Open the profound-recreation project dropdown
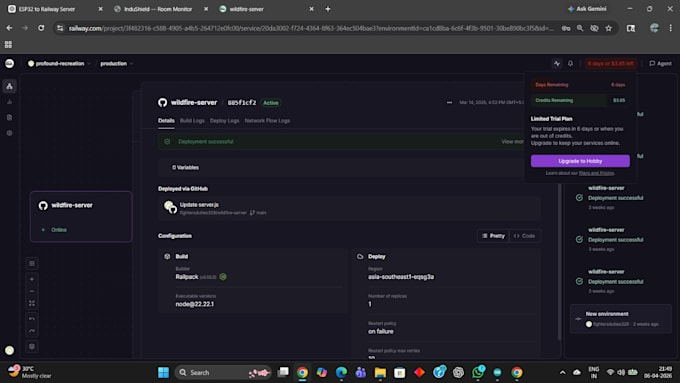 tap(59, 63)
